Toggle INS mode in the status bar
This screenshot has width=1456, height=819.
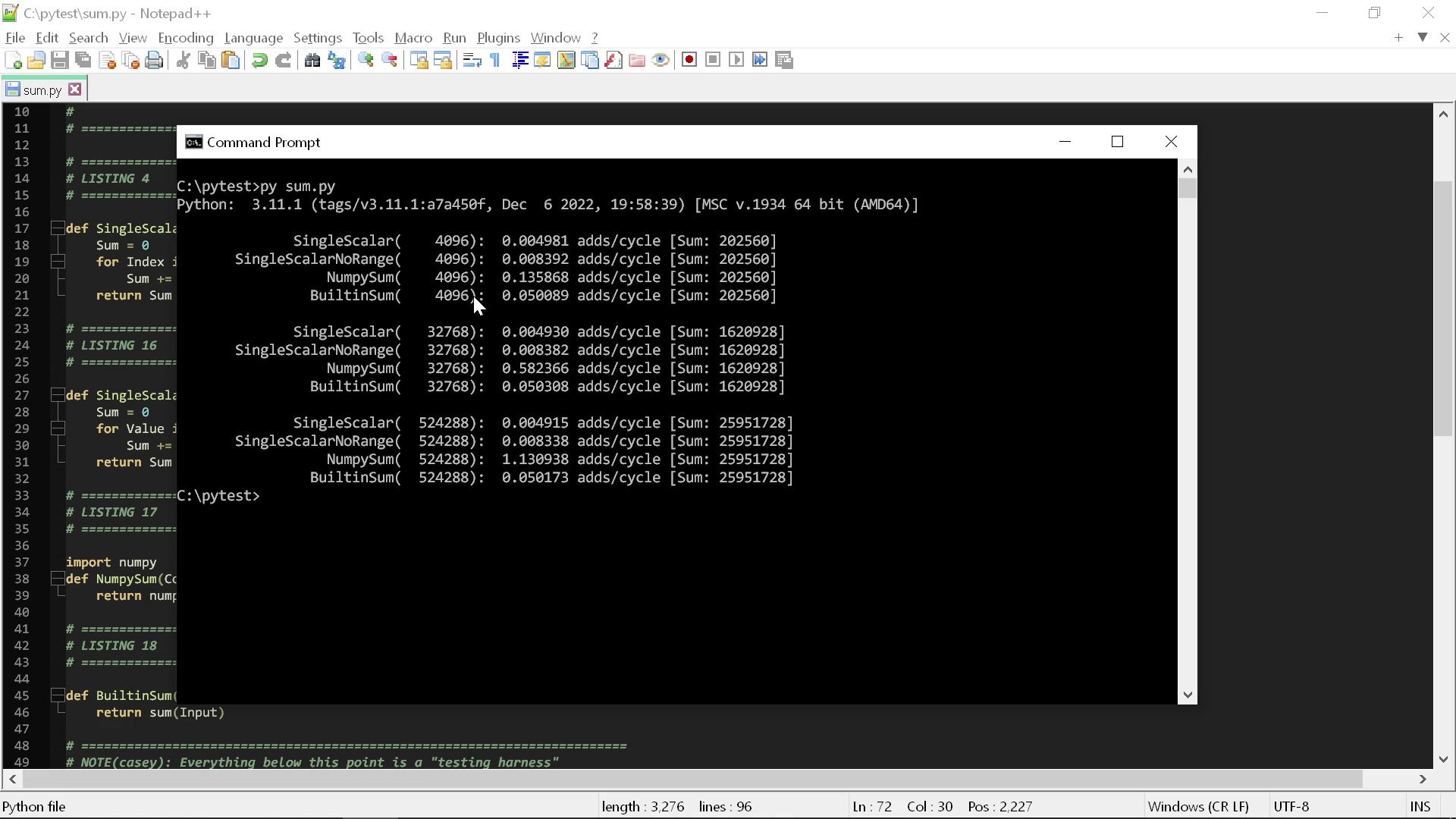[x=1420, y=807]
